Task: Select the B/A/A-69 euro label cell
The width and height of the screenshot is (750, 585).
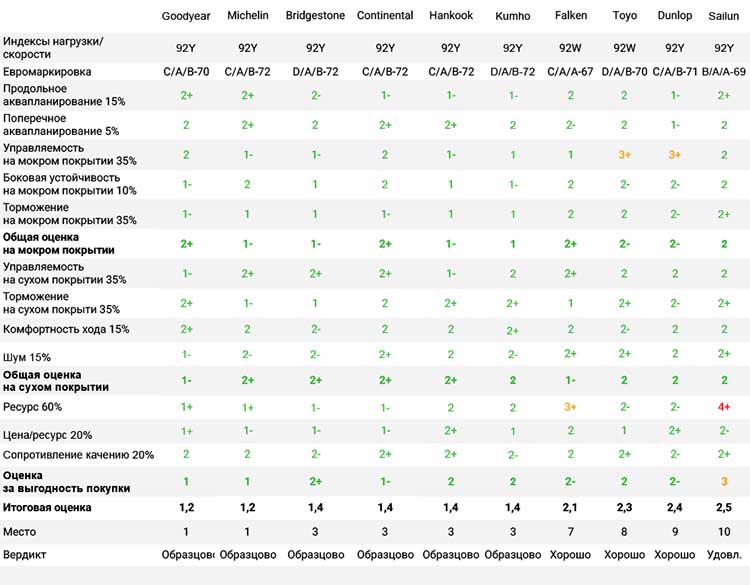Action: coord(724,72)
